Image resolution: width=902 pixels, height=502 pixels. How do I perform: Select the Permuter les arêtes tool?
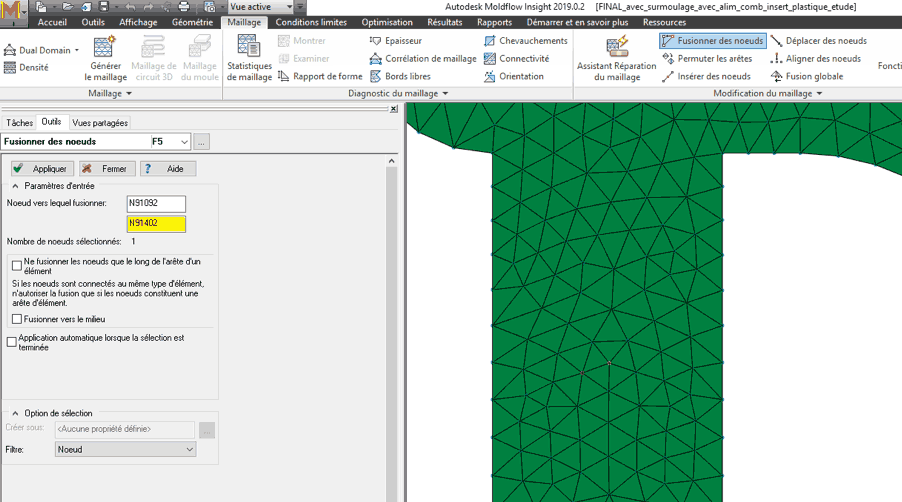tap(669, 59)
